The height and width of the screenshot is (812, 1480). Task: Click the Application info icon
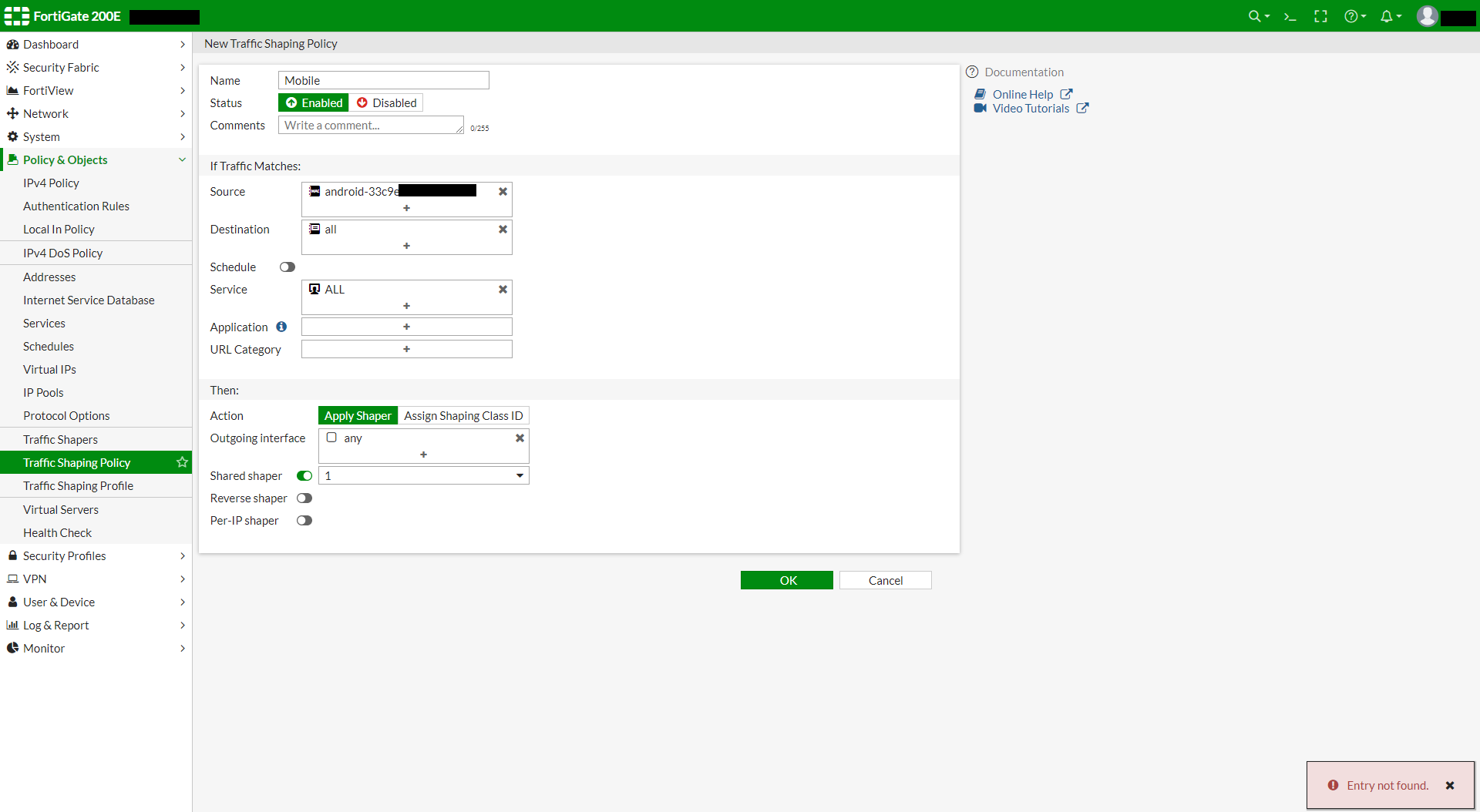pyautogui.click(x=281, y=327)
